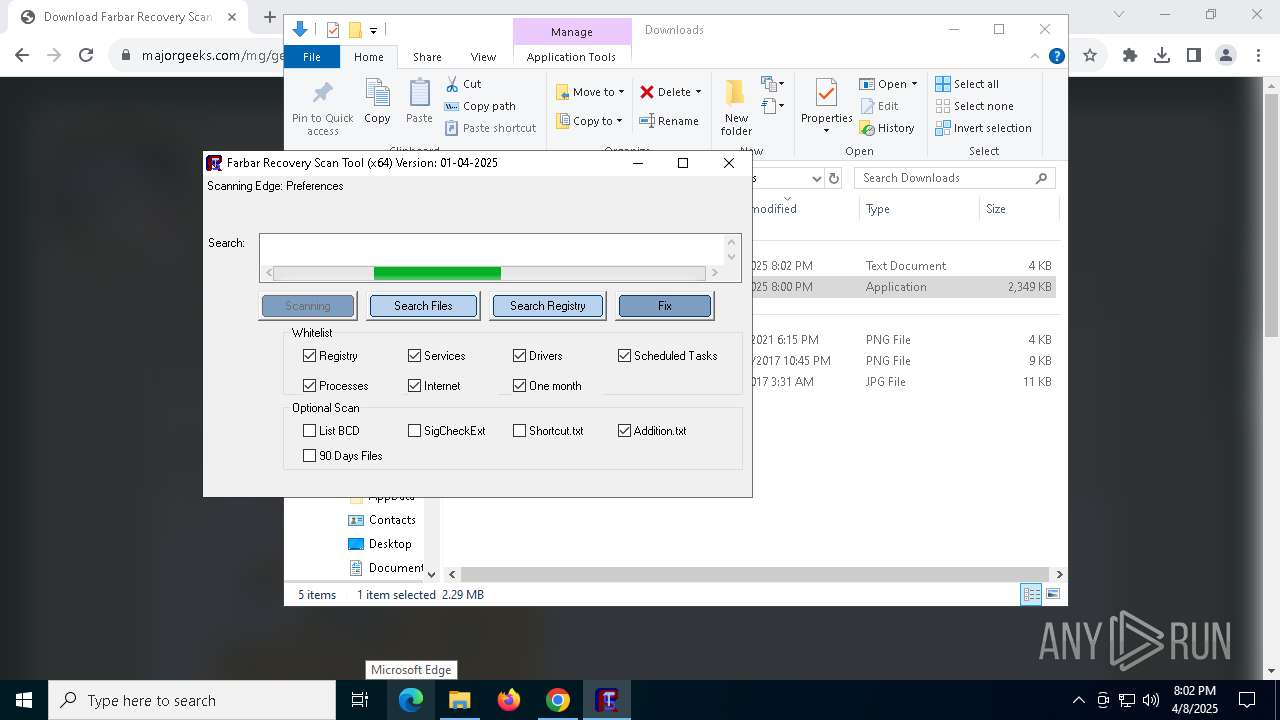Click Rename in the Organize group

tap(669, 121)
